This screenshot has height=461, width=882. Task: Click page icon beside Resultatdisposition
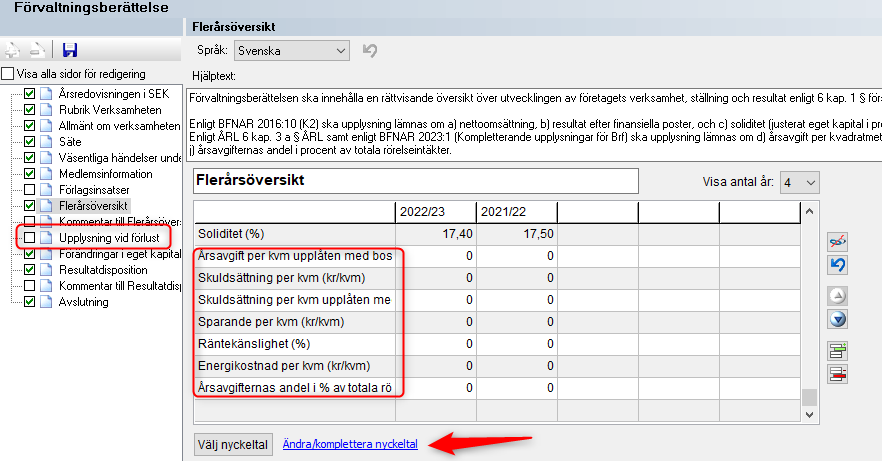click(x=46, y=270)
